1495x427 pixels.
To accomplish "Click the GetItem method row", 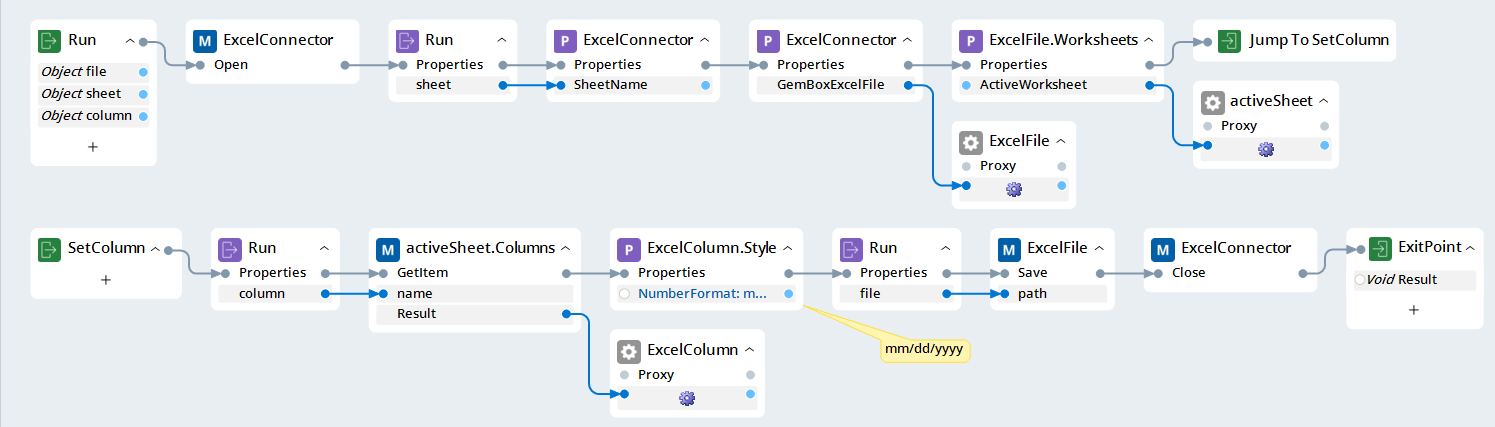I will click(474, 272).
